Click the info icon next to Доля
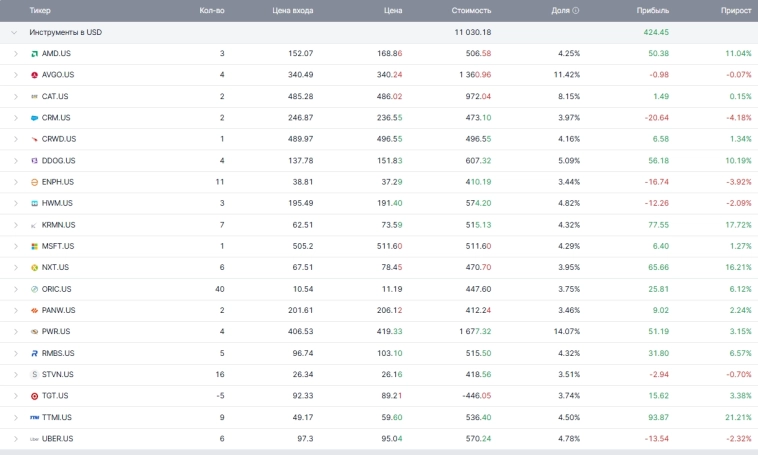The image size is (758, 455). pyautogui.click(x=575, y=10)
